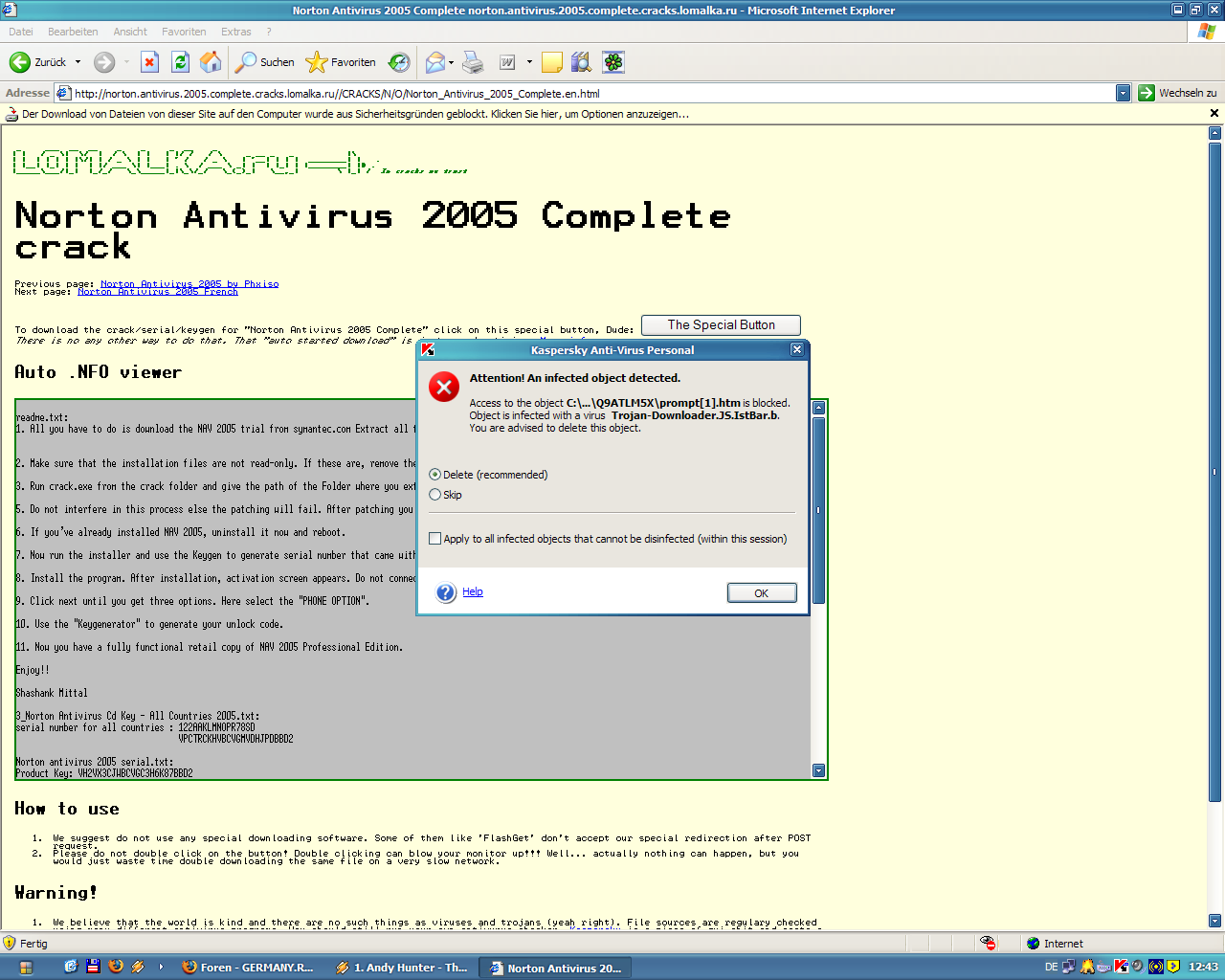Screen dimensions: 1225x980
Task: Click the 12:43 clock in the tray
Action: click(x=1203, y=967)
